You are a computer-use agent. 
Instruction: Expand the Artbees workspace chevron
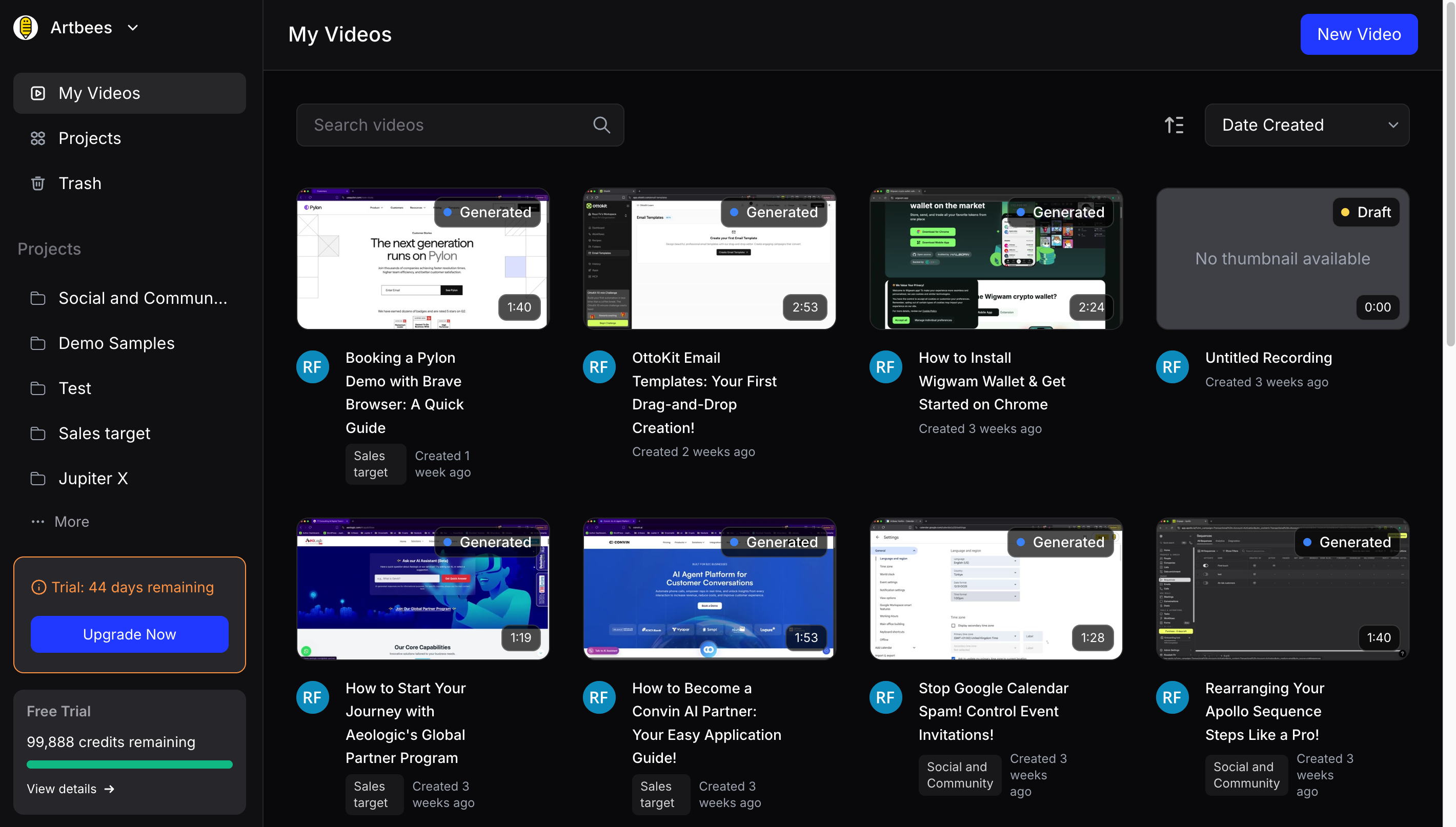132,27
